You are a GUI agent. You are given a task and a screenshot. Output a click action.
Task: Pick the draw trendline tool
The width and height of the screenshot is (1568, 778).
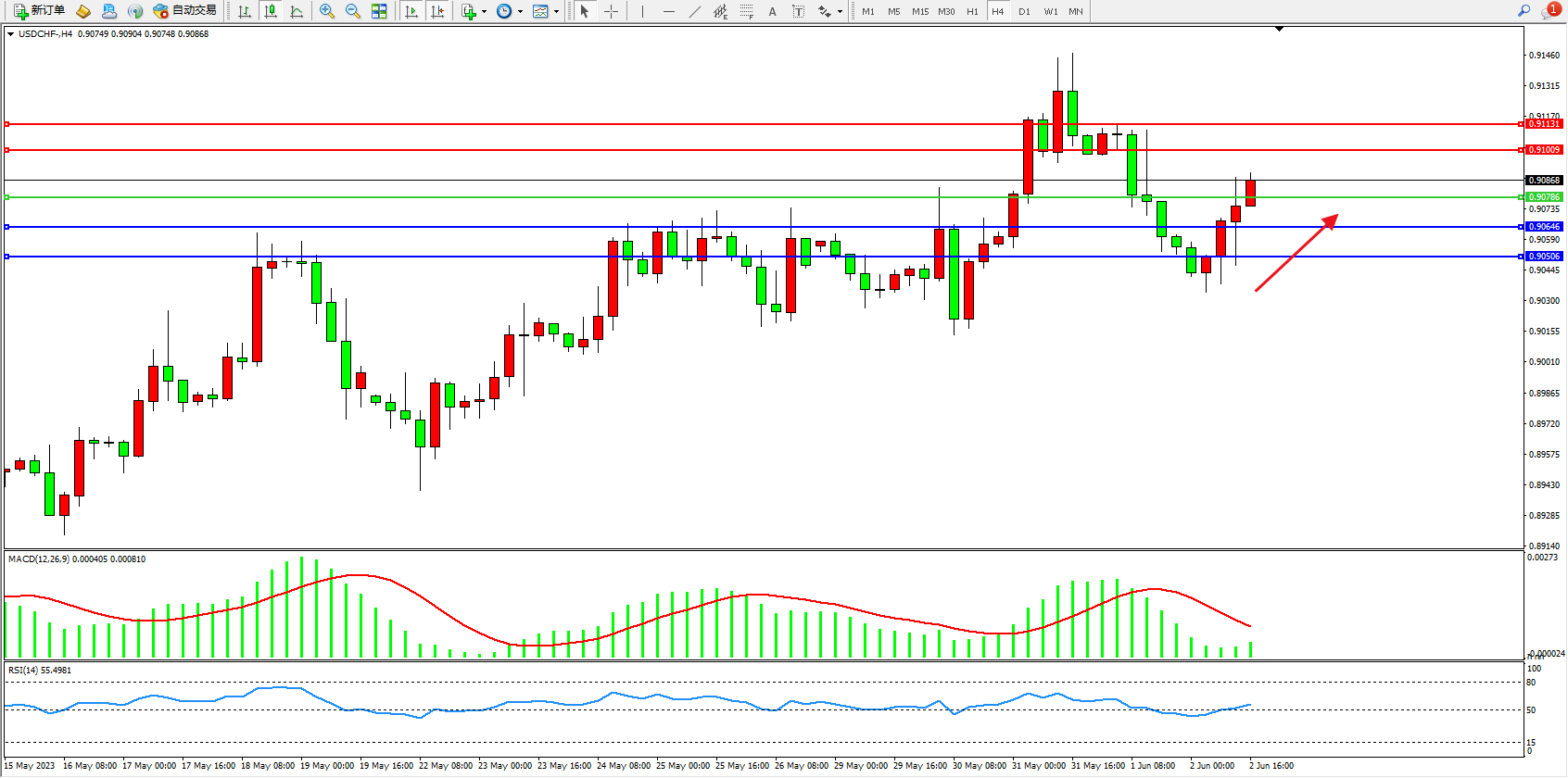695,11
